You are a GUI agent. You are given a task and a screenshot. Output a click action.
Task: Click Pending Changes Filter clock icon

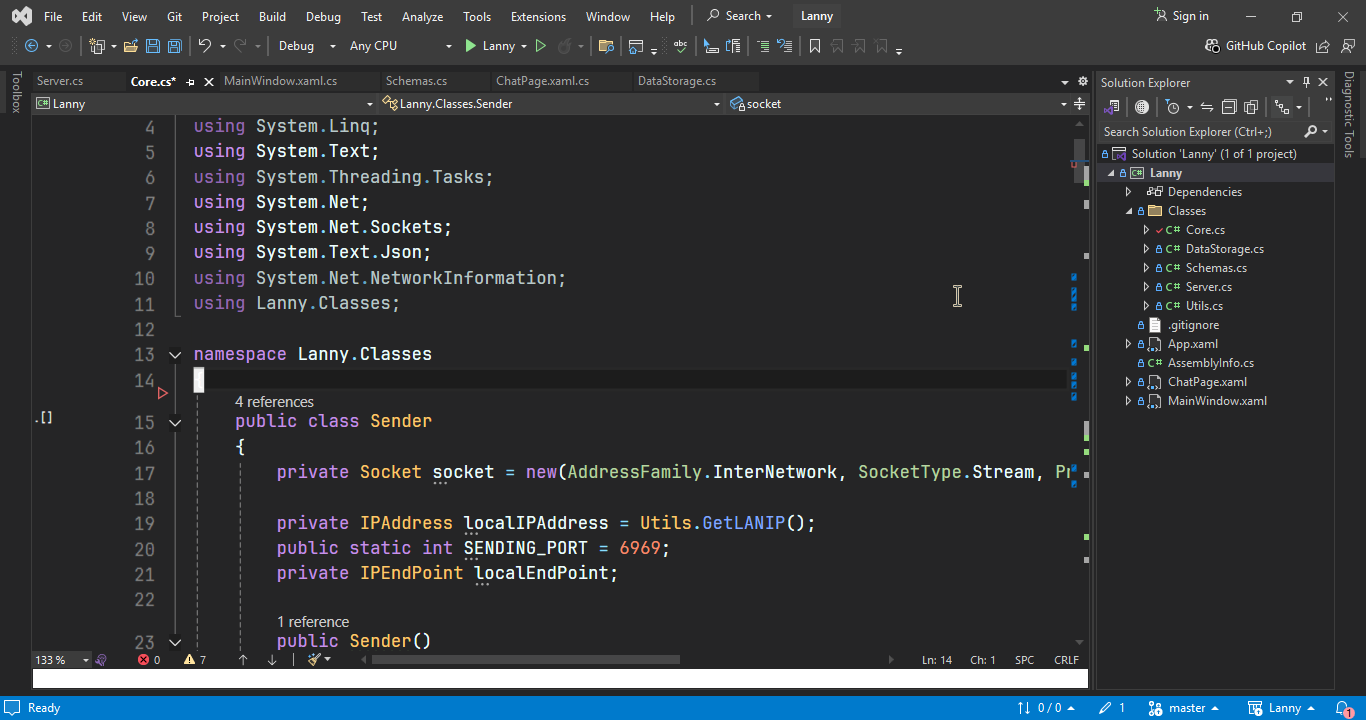(1174, 107)
